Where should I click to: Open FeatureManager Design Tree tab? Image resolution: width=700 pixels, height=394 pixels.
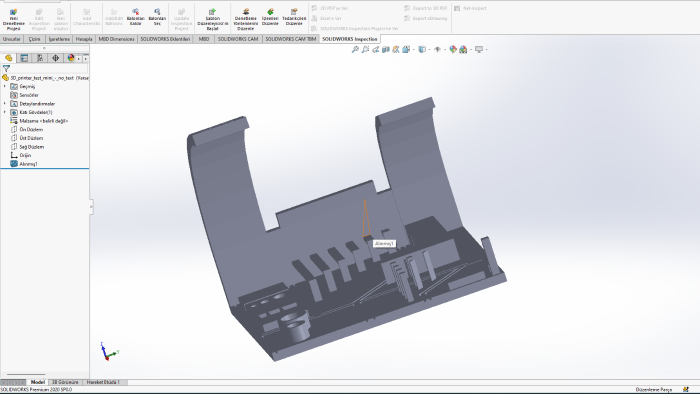tap(8, 58)
